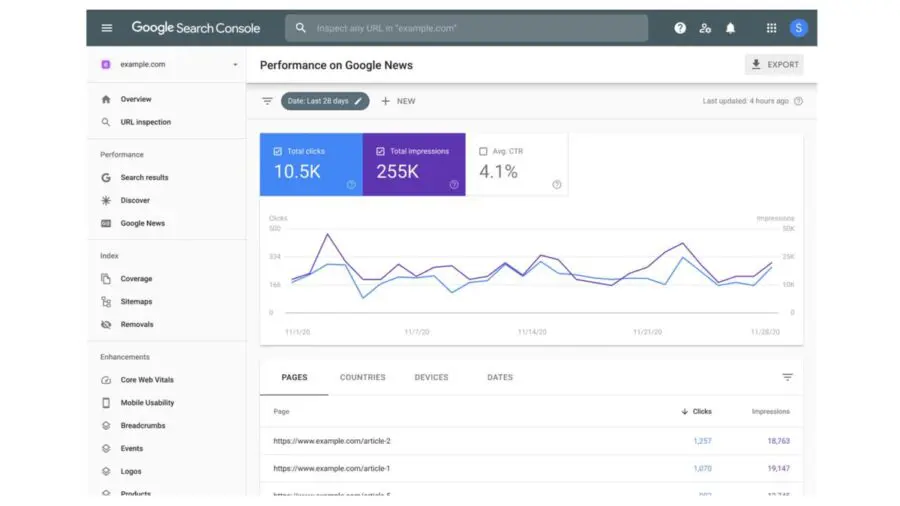This screenshot has width=900, height=506.
Task: Toggle the Total impressions checkbox
Action: 381,151
